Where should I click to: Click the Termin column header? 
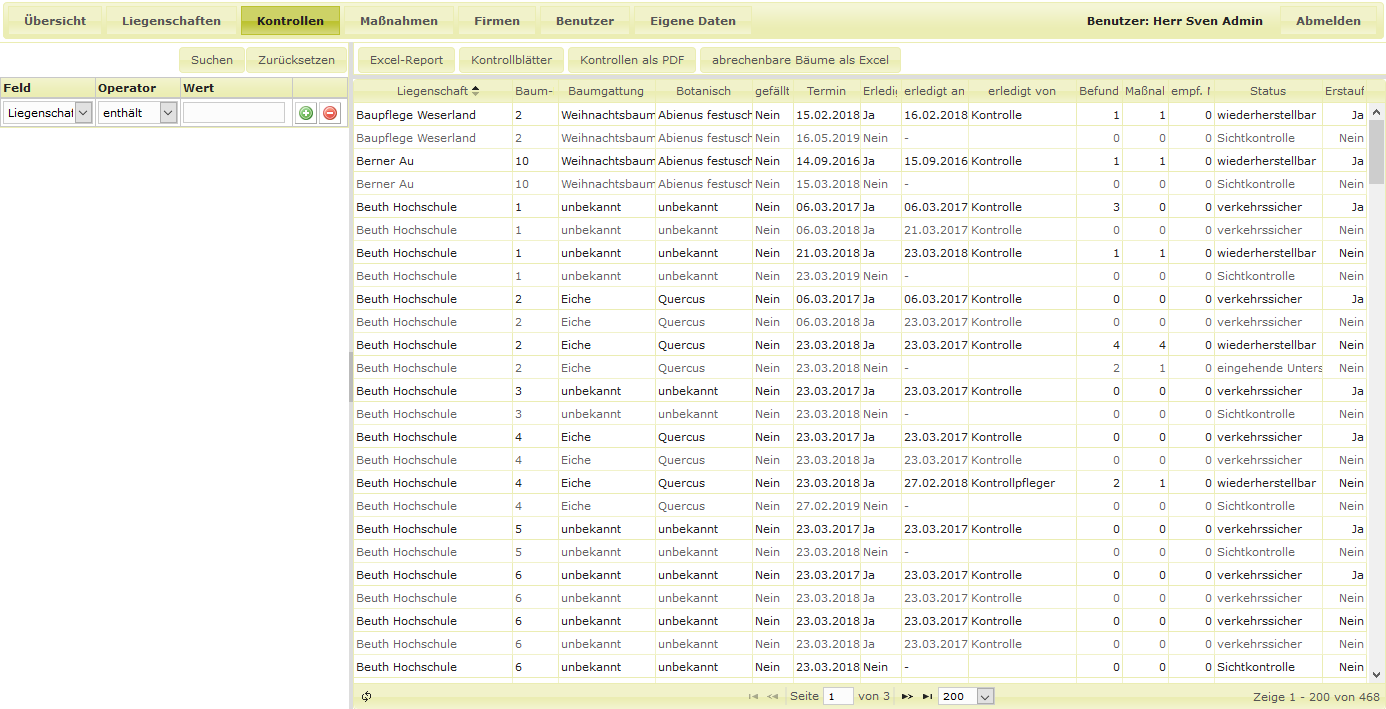point(826,91)
